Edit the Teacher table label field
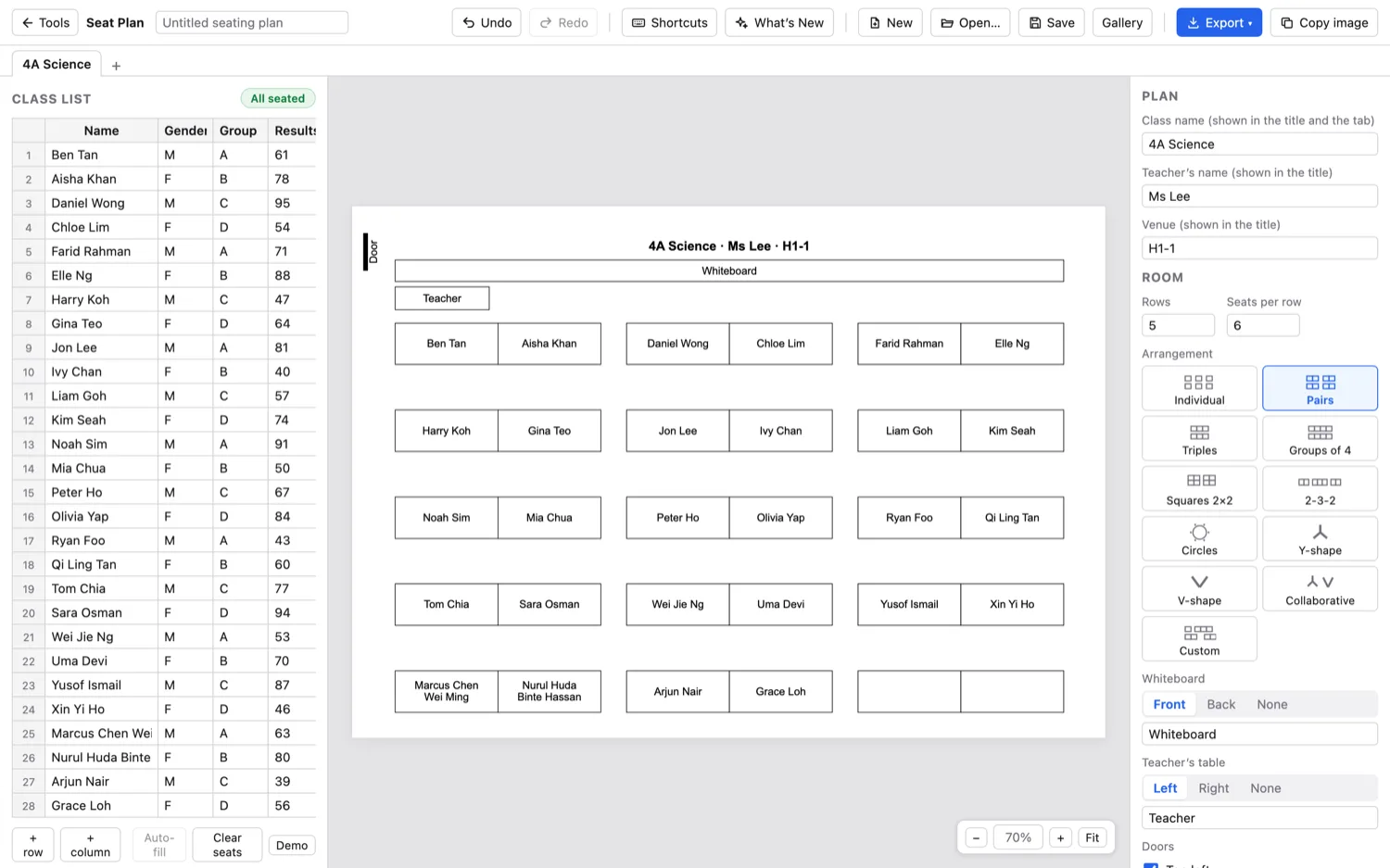Image resolution: width=1390 pixels, height=868 pixels. [x=1259, y=818]
